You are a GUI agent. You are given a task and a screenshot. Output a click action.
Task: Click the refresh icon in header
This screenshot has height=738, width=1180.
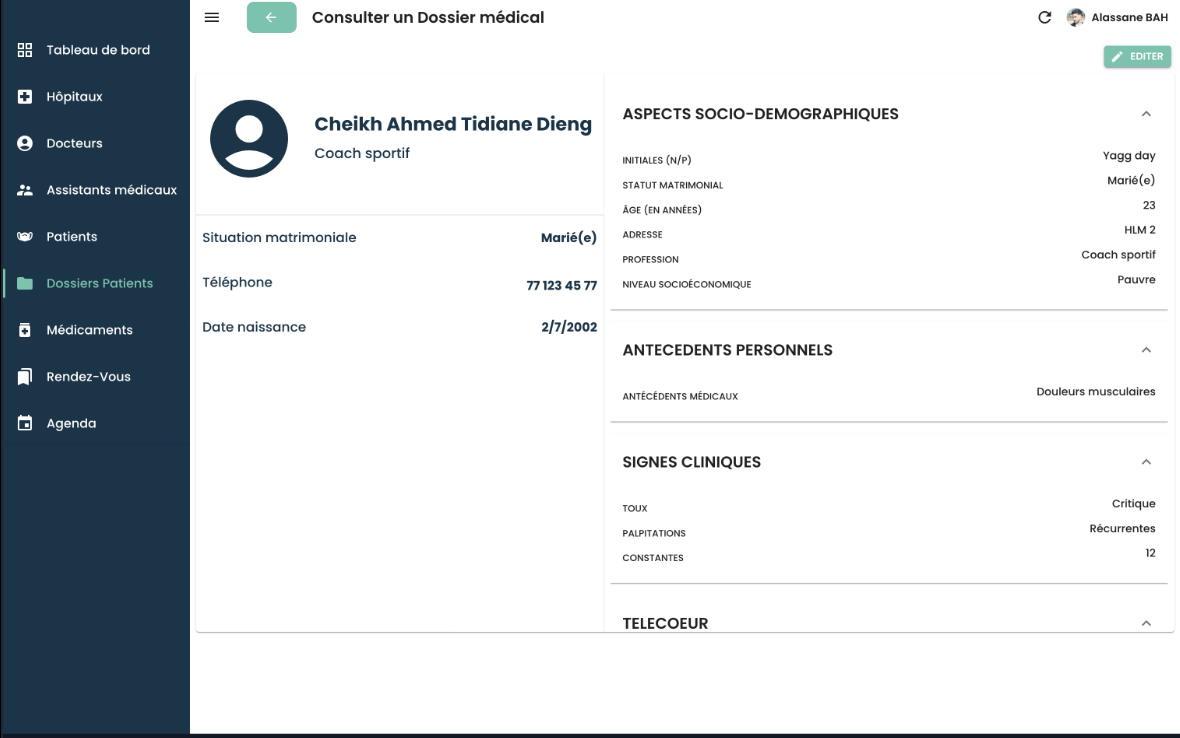[1045, 18]
